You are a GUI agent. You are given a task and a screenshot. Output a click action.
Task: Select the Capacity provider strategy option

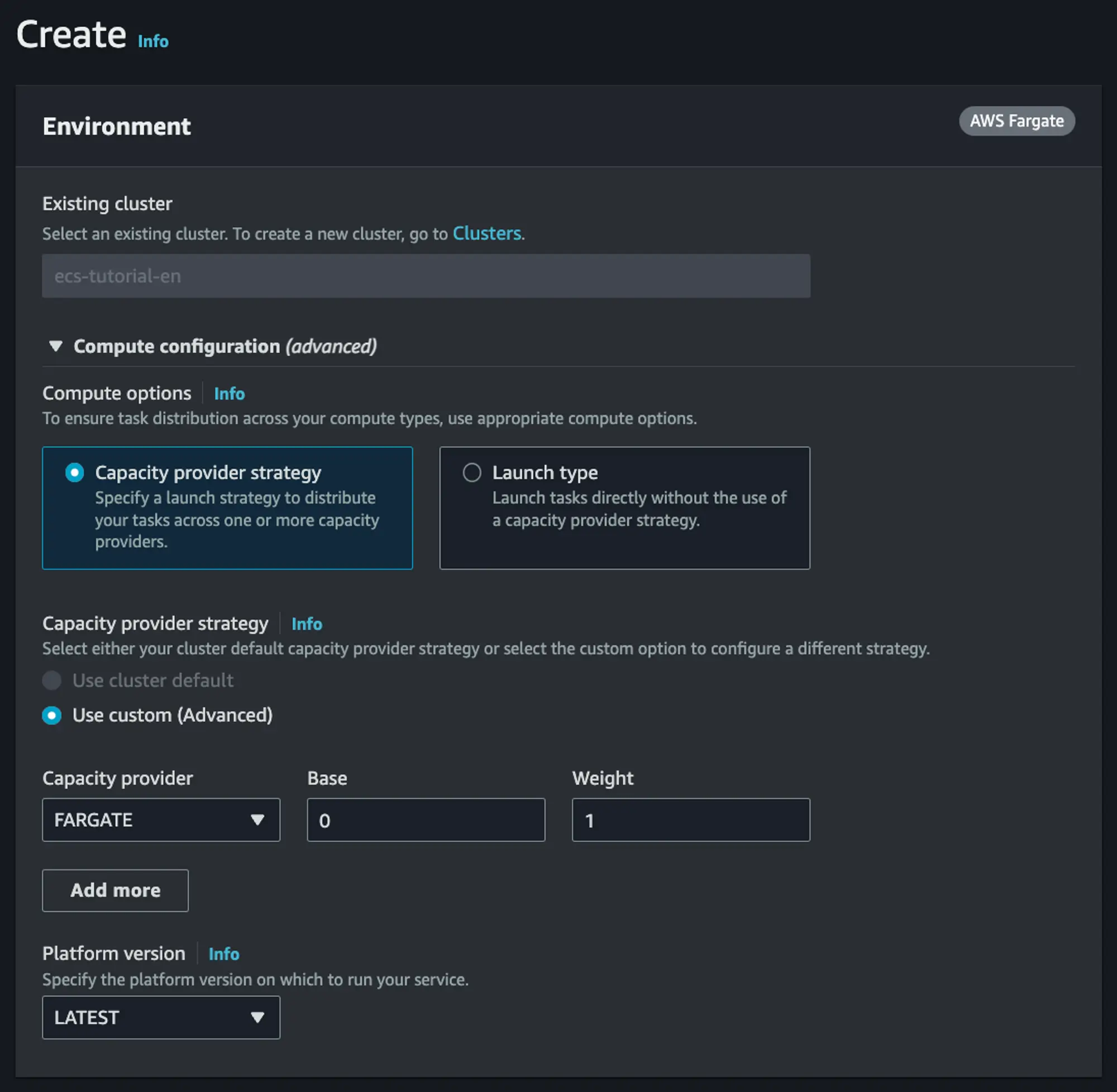75,473
